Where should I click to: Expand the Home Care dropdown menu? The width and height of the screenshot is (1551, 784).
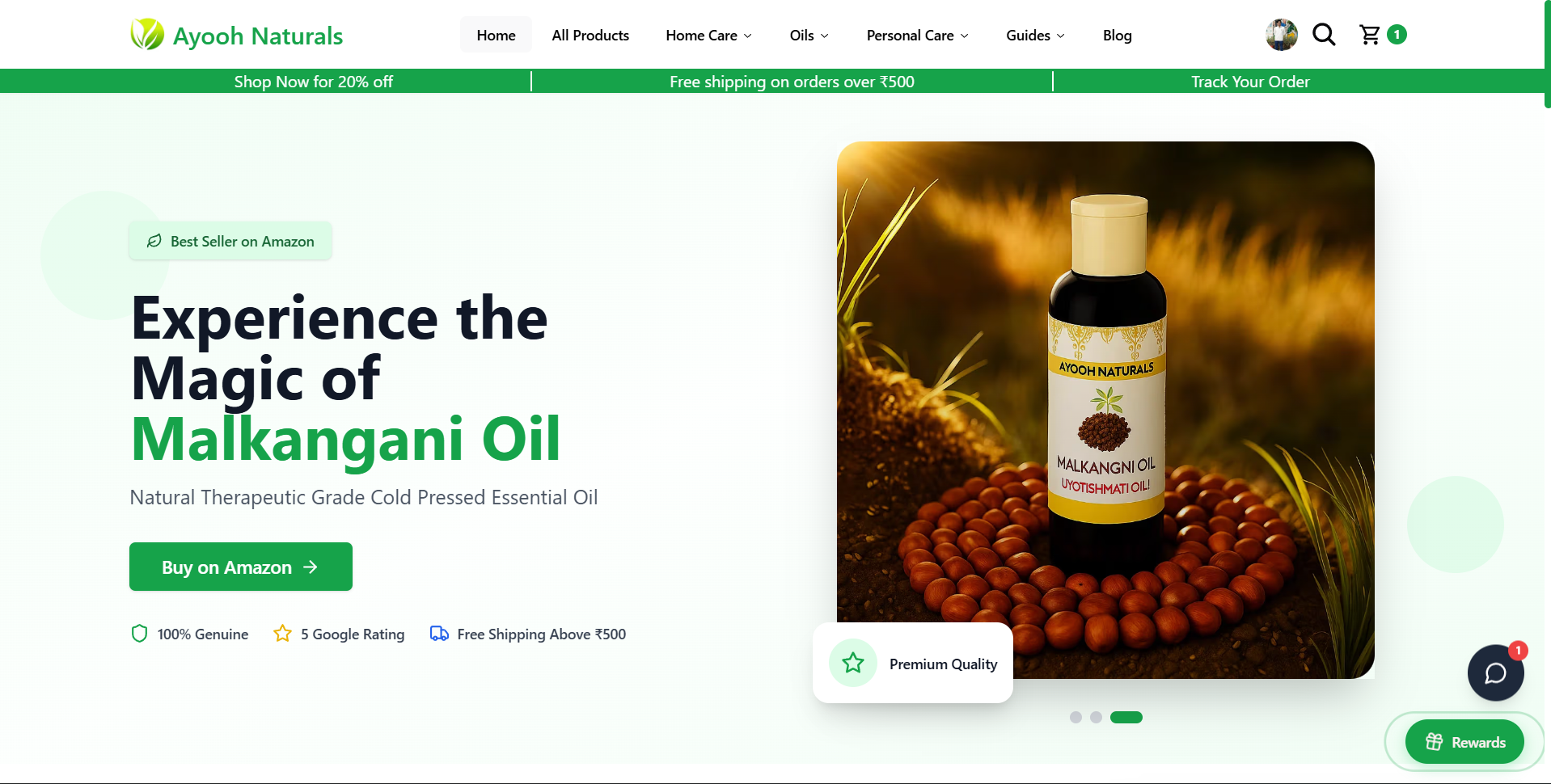pyautogui.click(x=708, y=35)
